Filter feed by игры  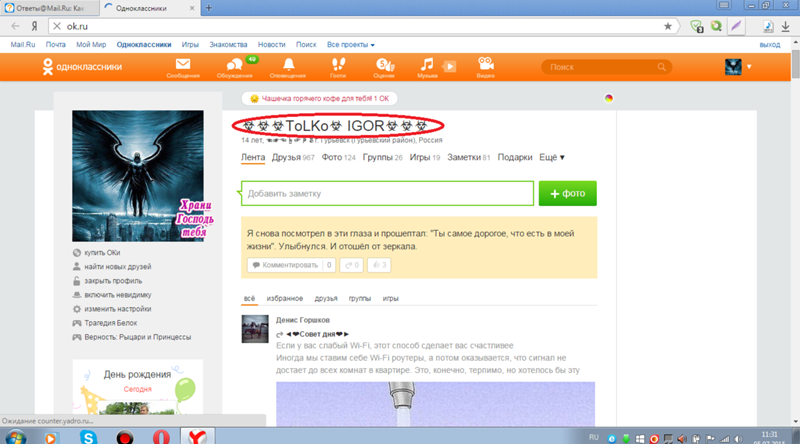click(390, 299)
